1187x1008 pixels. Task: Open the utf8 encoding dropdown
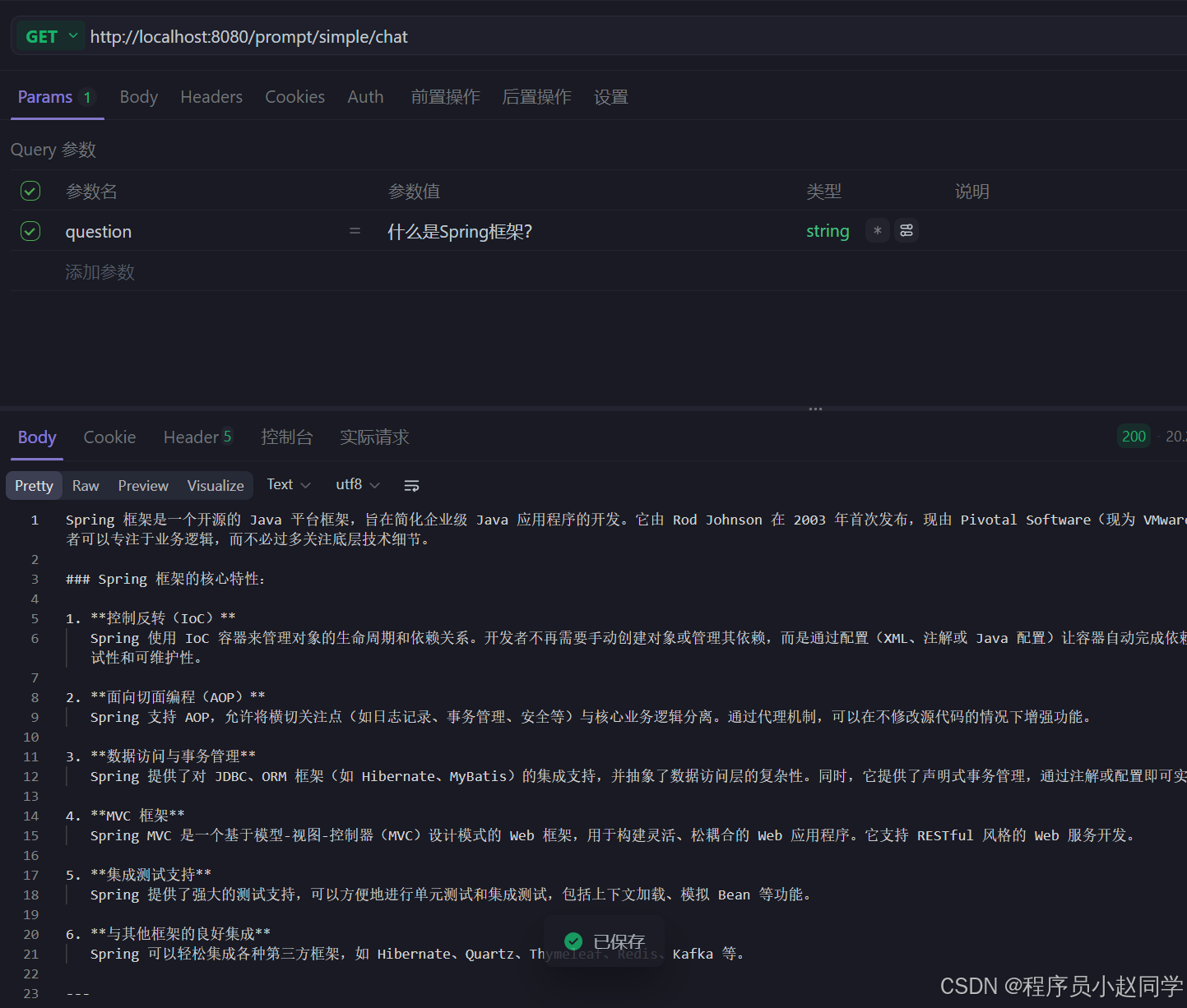click(x=356, y=484)
